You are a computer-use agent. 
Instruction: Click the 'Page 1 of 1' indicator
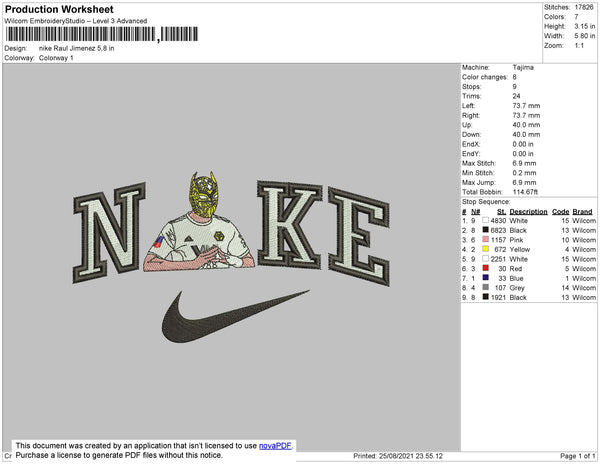[x=577, y=456]
